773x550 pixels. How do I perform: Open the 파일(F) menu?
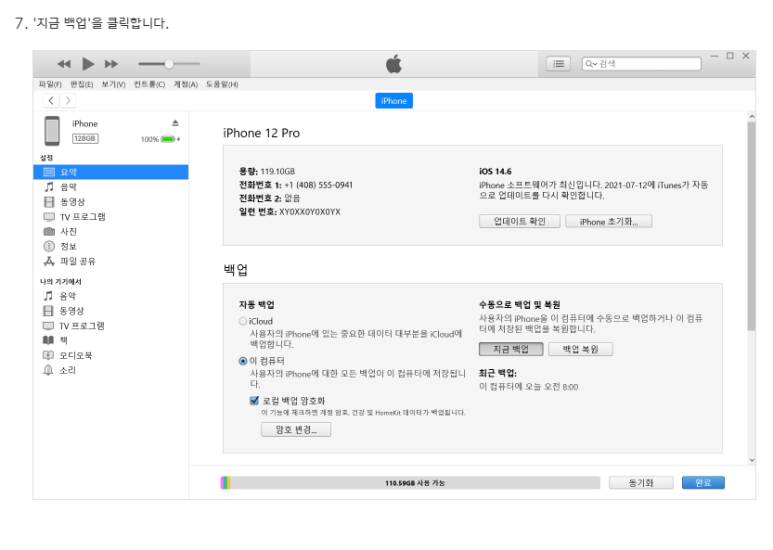click(50, 84)
